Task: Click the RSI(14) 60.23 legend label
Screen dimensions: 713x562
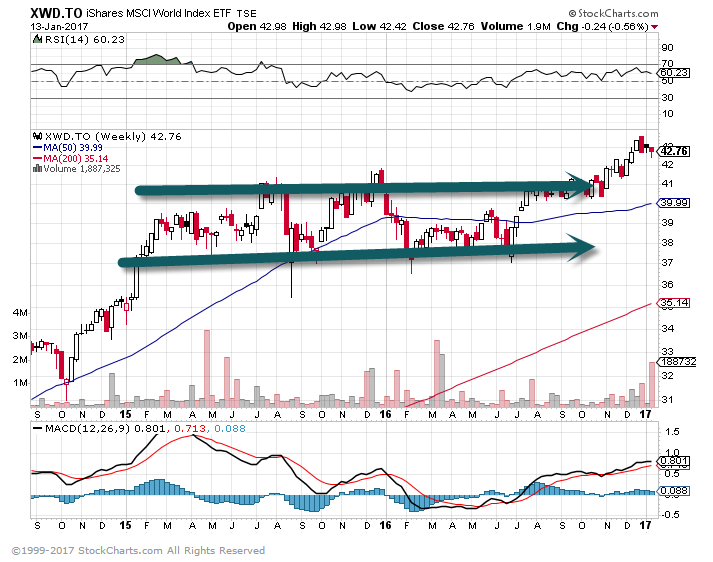Action: coord(84,40)
